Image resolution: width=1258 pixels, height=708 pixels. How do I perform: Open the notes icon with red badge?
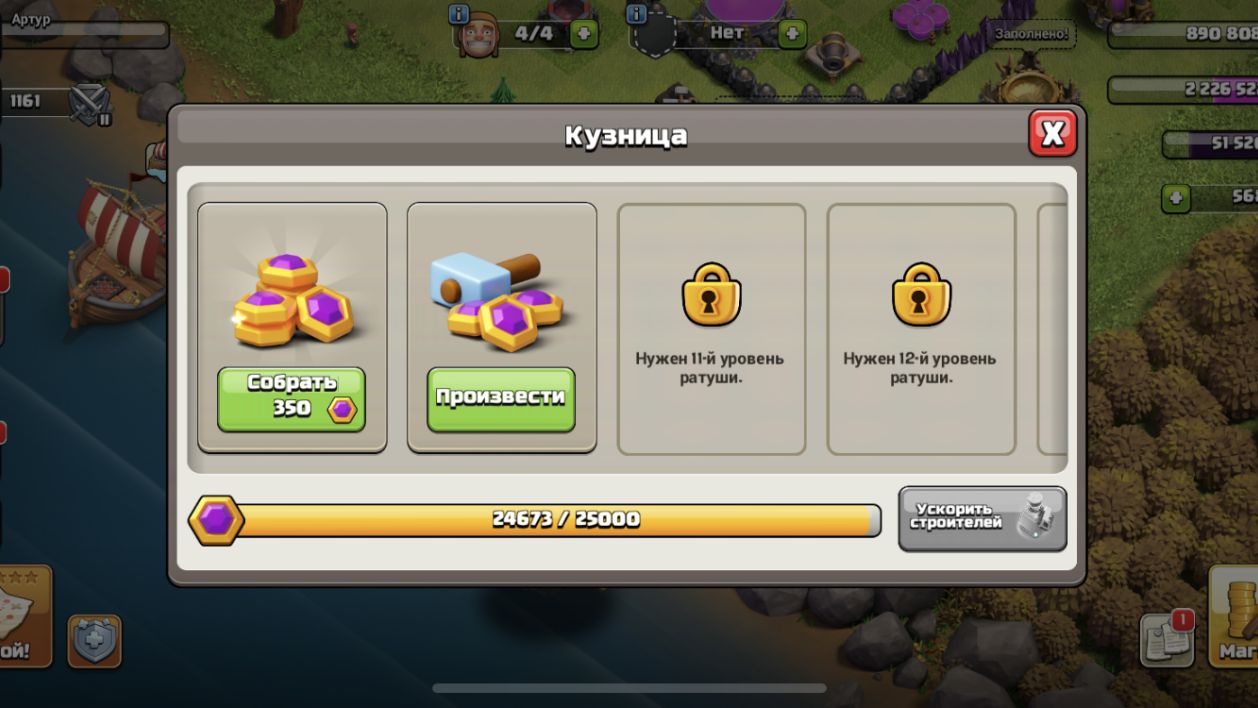click(x=1167, y=638)
